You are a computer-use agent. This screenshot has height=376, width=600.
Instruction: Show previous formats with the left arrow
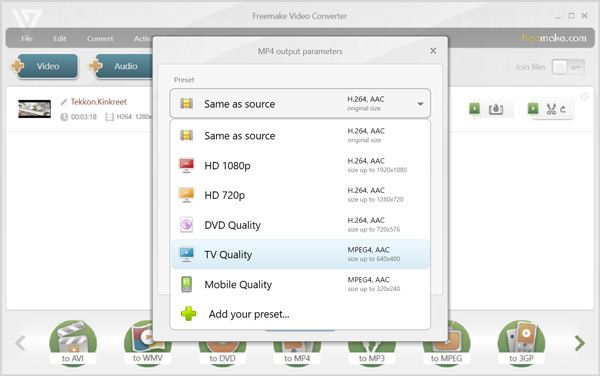point(20,343)
